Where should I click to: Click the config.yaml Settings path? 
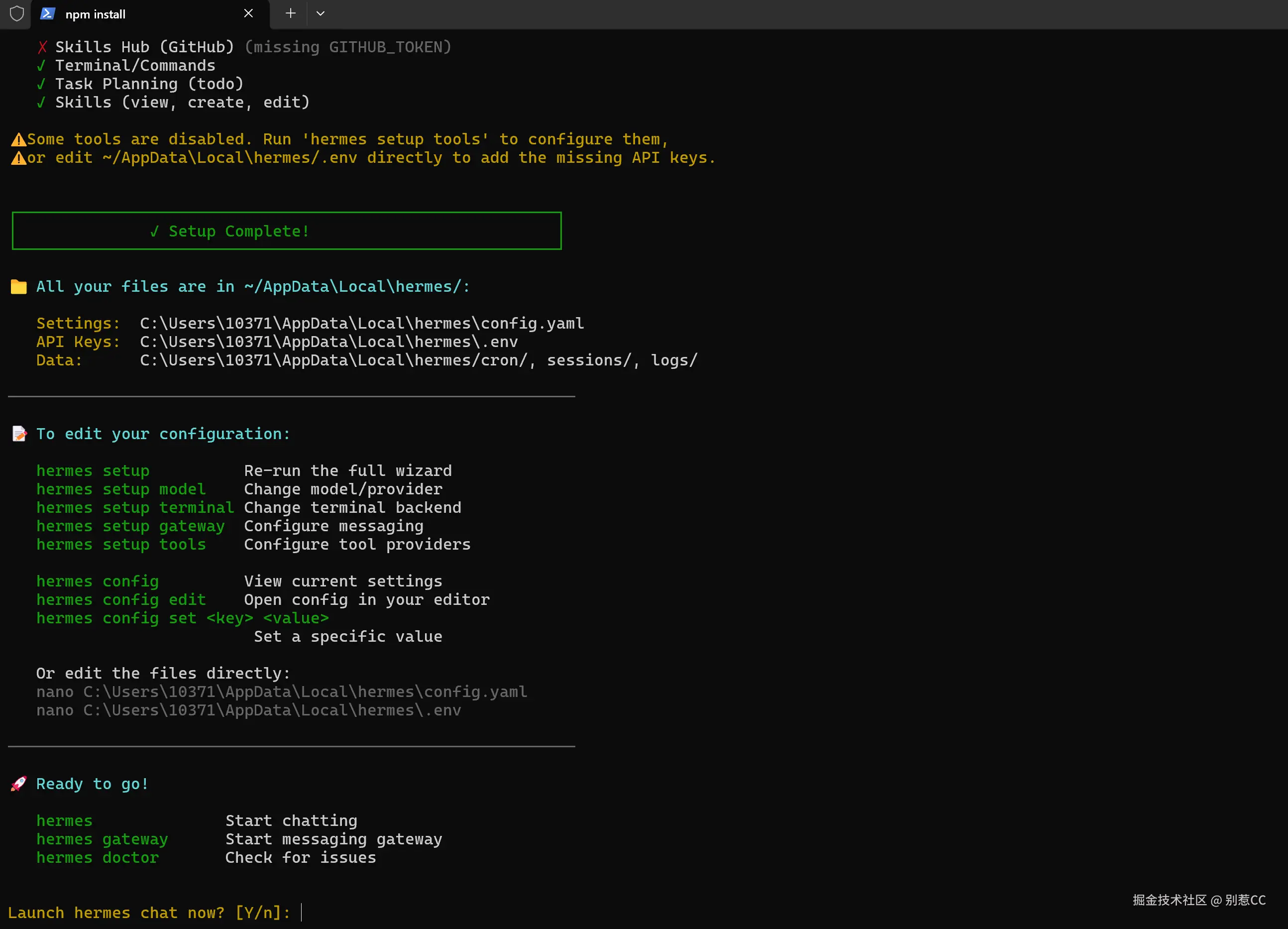pyautogui.click(x=361, y=323)
